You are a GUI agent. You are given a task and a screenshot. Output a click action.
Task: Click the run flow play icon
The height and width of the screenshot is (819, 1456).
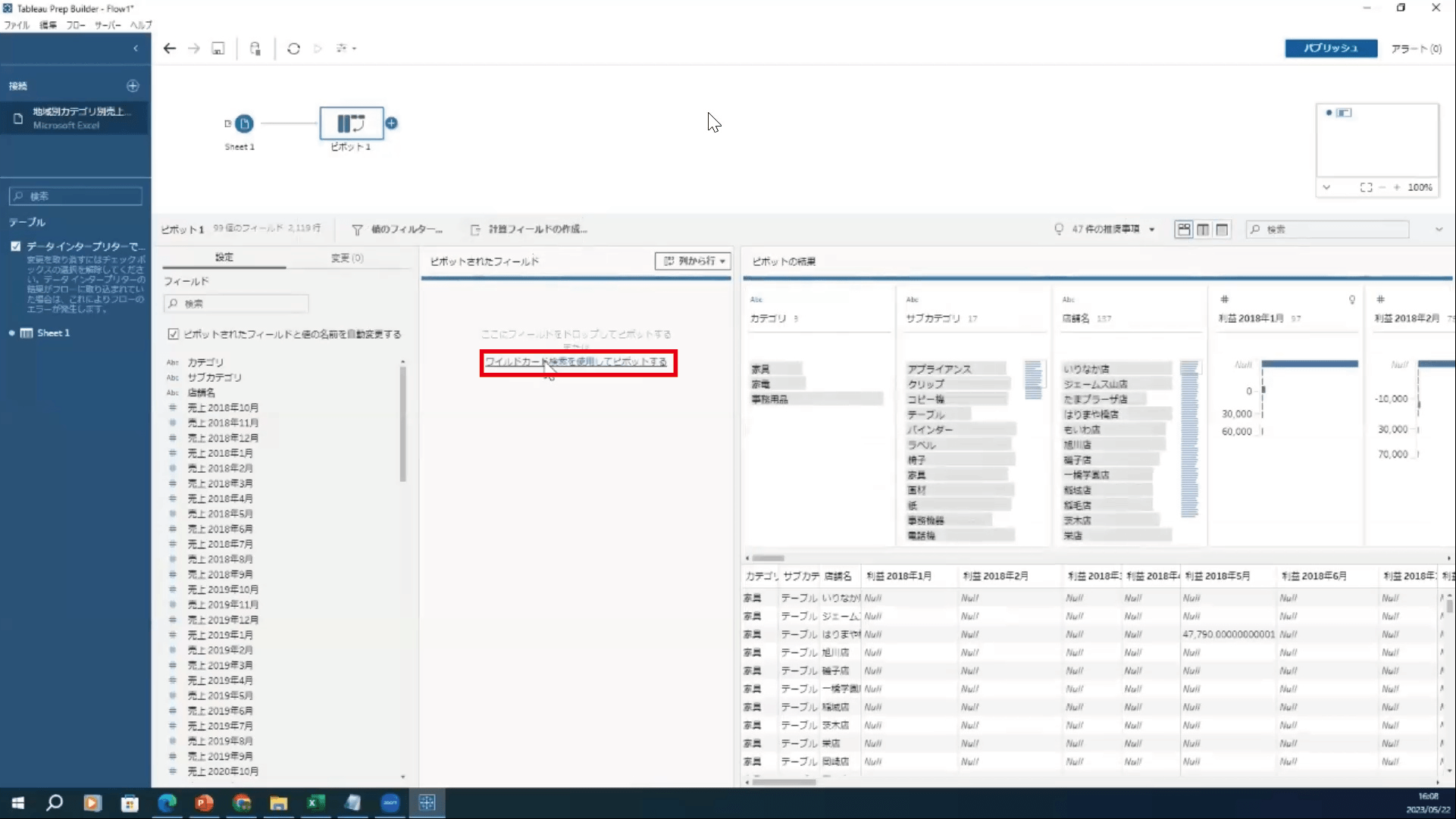pos(318,48)
